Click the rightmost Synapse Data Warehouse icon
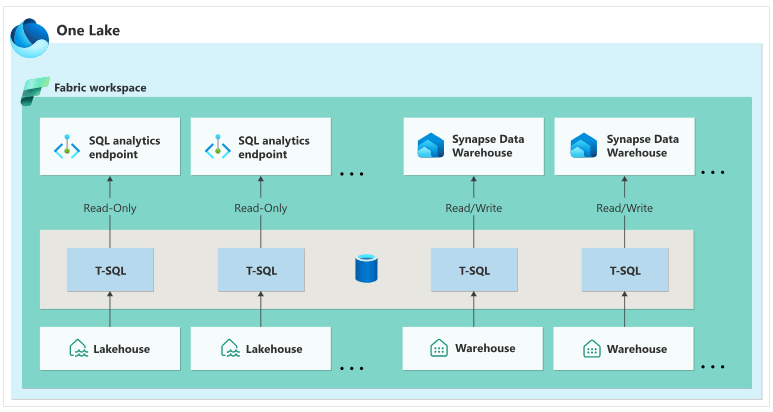Viewport: 773px width, 412px height. coord(583,147)
